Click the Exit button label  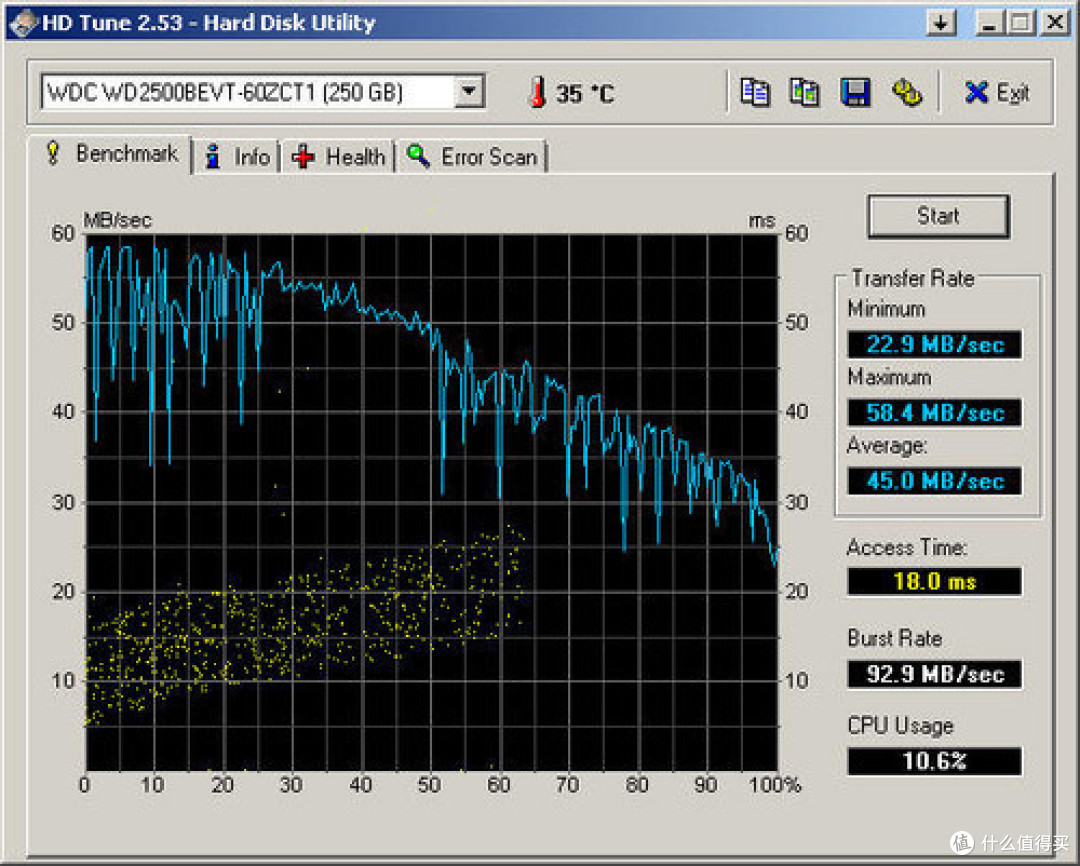(1012, 93)
